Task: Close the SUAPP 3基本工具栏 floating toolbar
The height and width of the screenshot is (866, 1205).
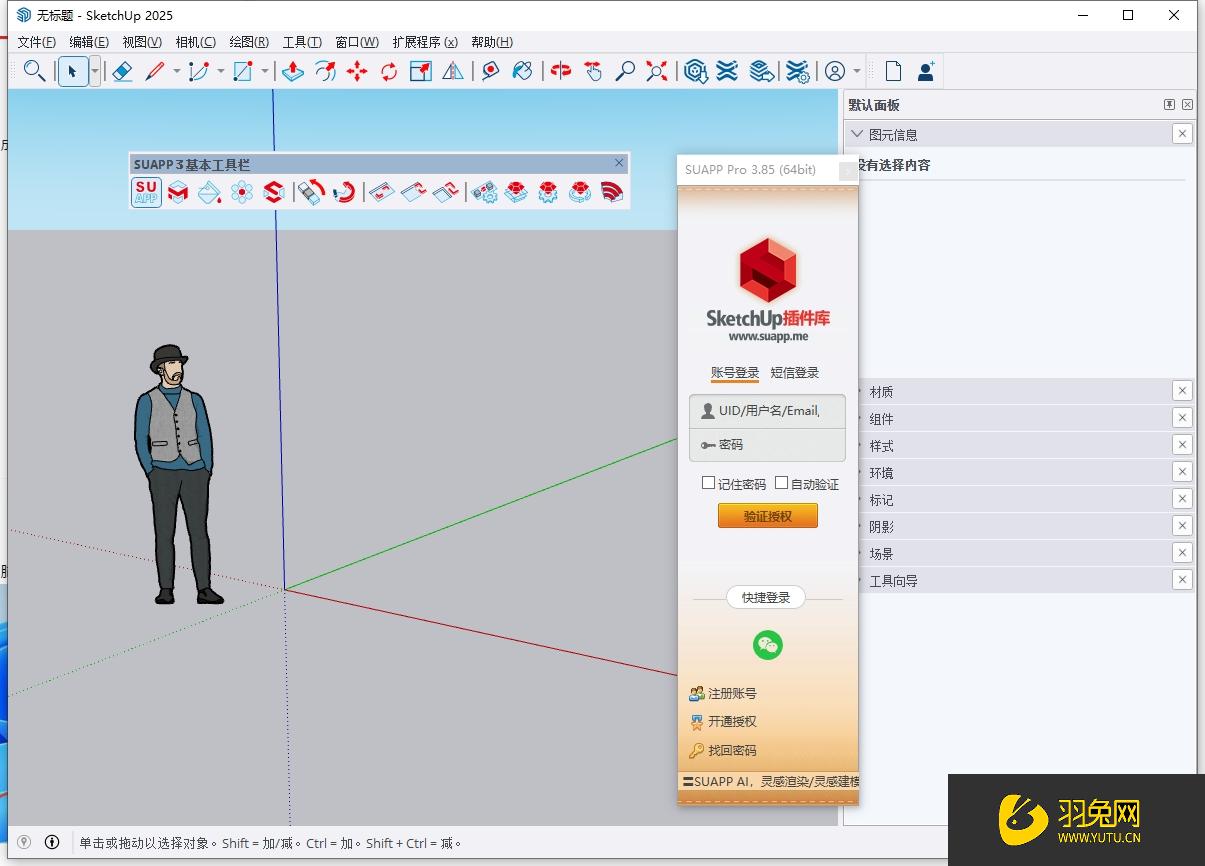Action: pos(619,163)
